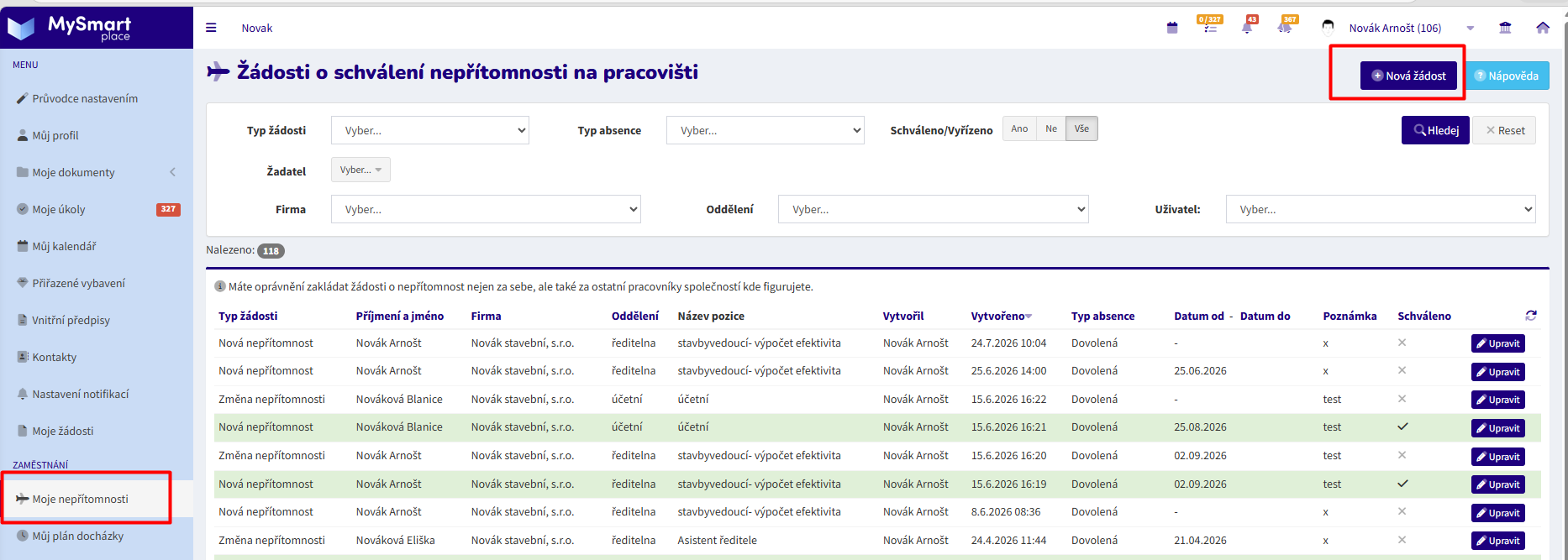Open the calendar icon in top bar
Viewport: 1568px width, 560px height.
(x=1172, y=28)
